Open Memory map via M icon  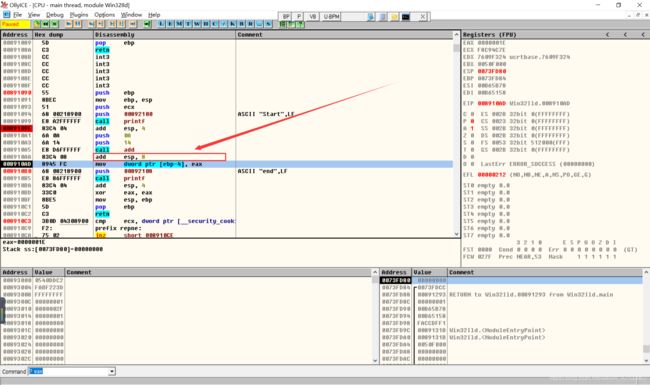179,24
